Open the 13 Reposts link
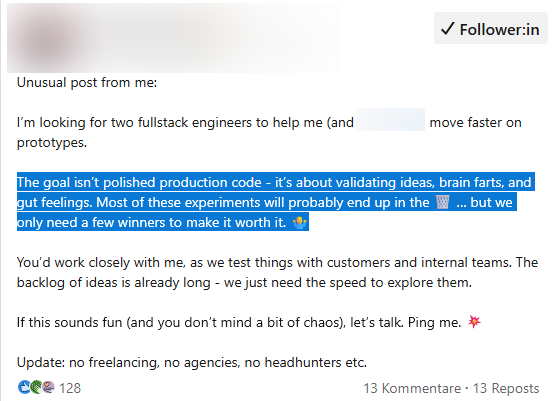This screenshot has width=553, height=401. click(506, 388)
